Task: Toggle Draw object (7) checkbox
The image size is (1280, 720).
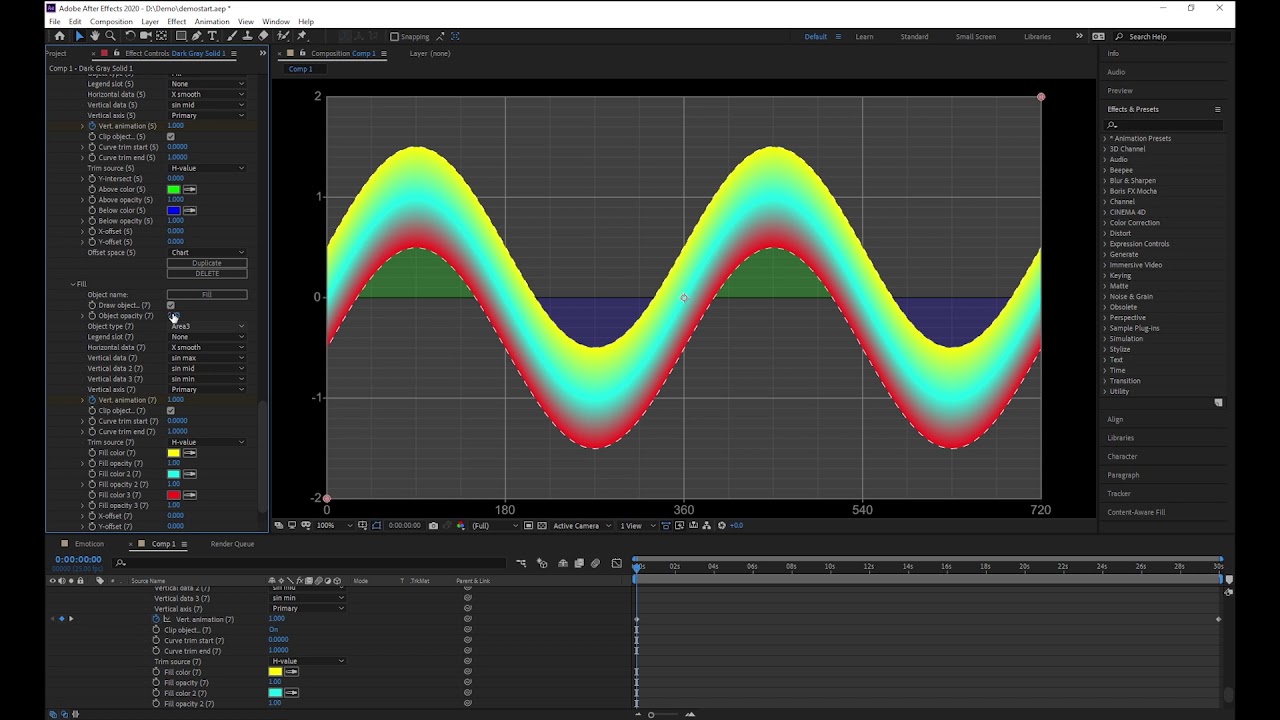Action: tap(171, 305)
